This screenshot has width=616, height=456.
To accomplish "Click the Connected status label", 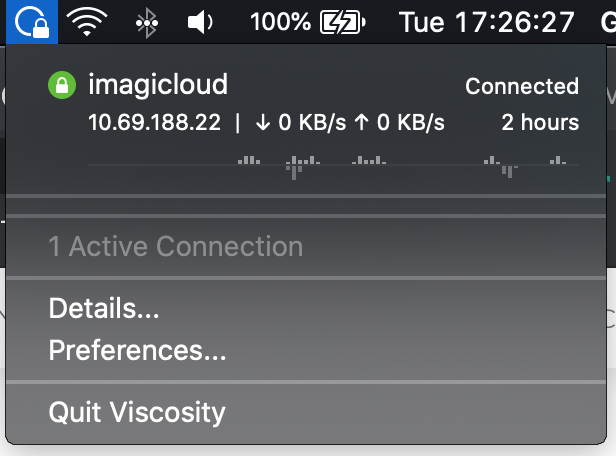I will click(x=522, y=86).
